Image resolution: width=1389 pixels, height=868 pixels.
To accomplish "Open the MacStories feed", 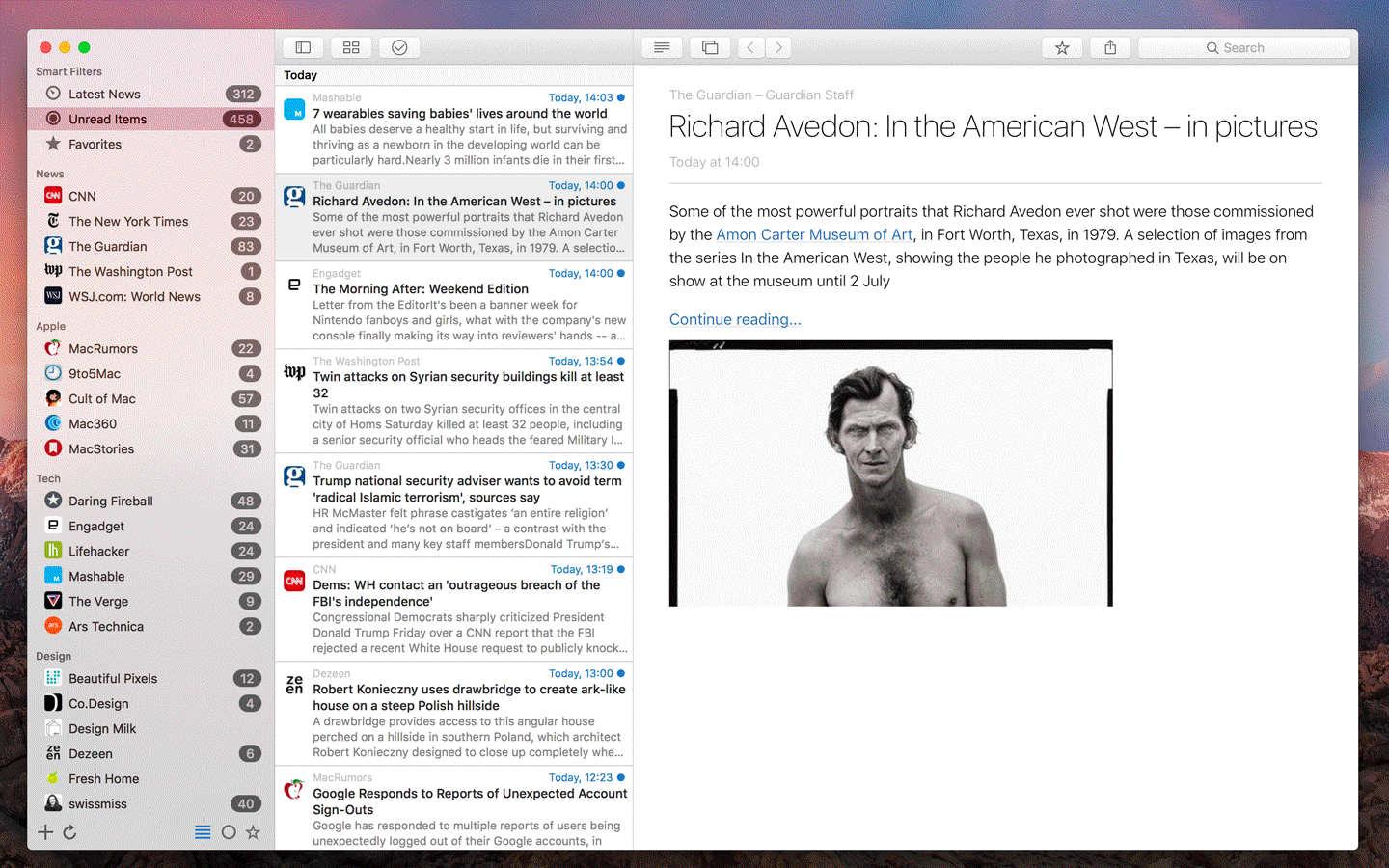I will (x=150, y=448).
